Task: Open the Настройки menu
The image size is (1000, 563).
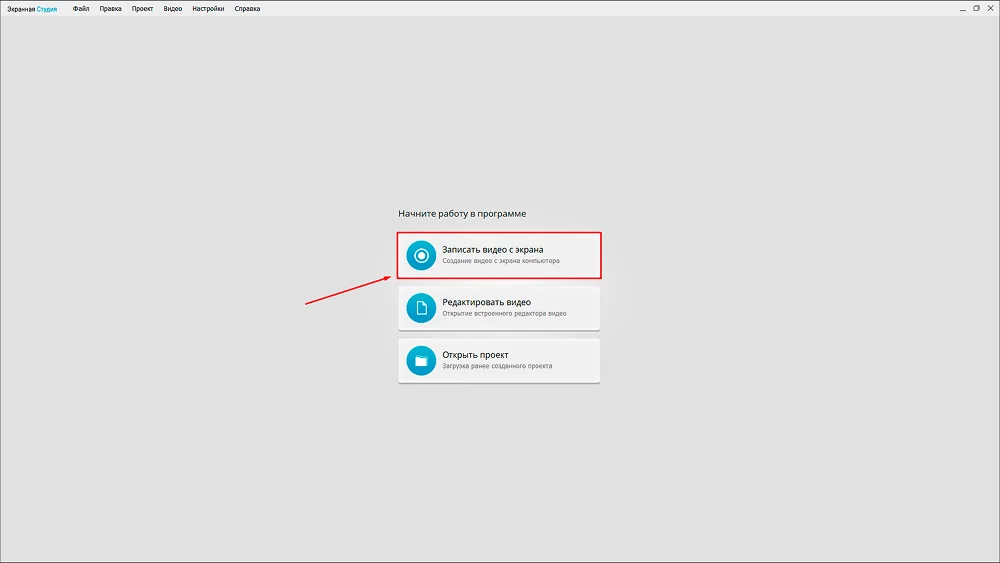Action: pos(208,9)
